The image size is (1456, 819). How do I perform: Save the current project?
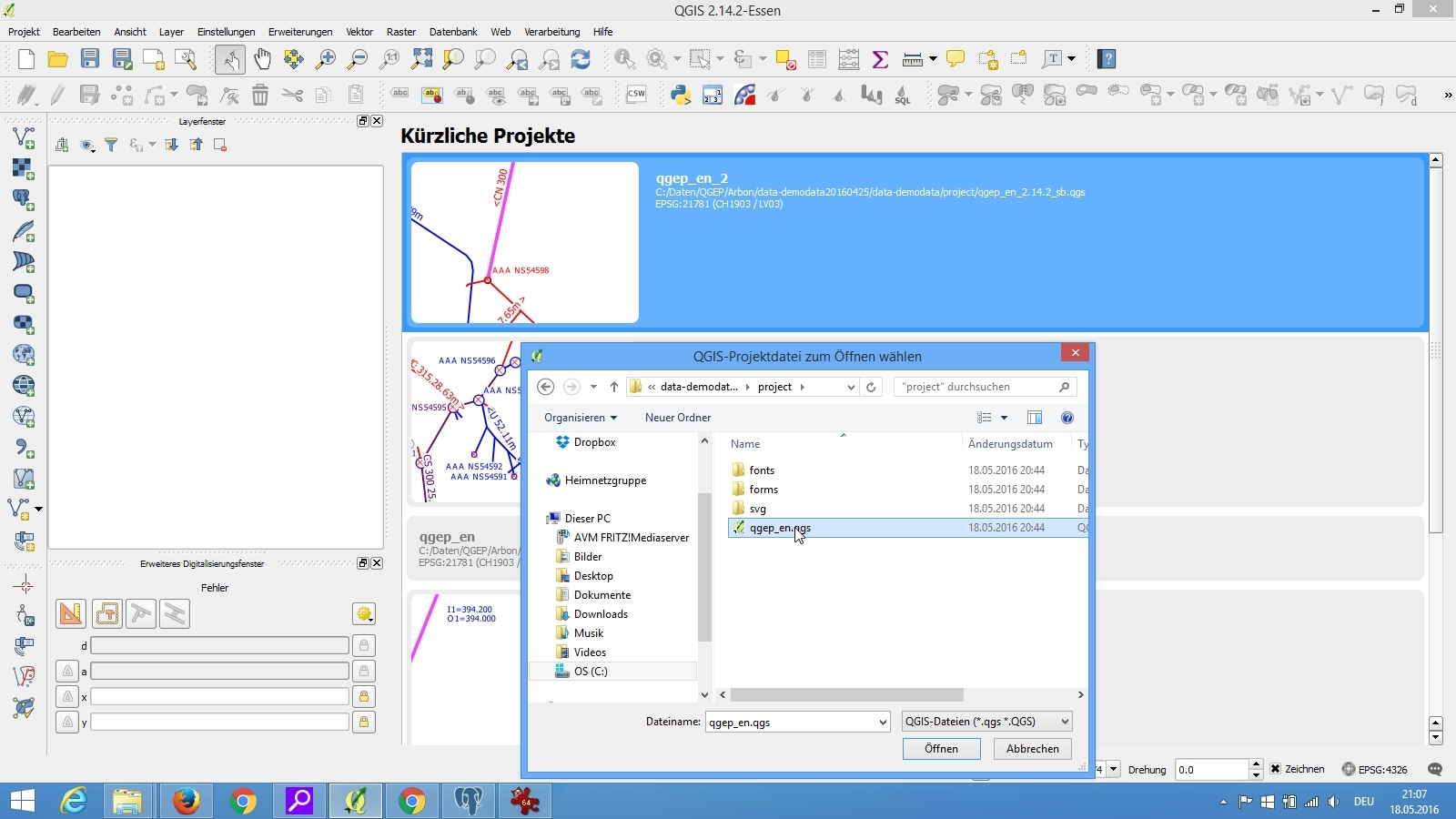[89, 59]
